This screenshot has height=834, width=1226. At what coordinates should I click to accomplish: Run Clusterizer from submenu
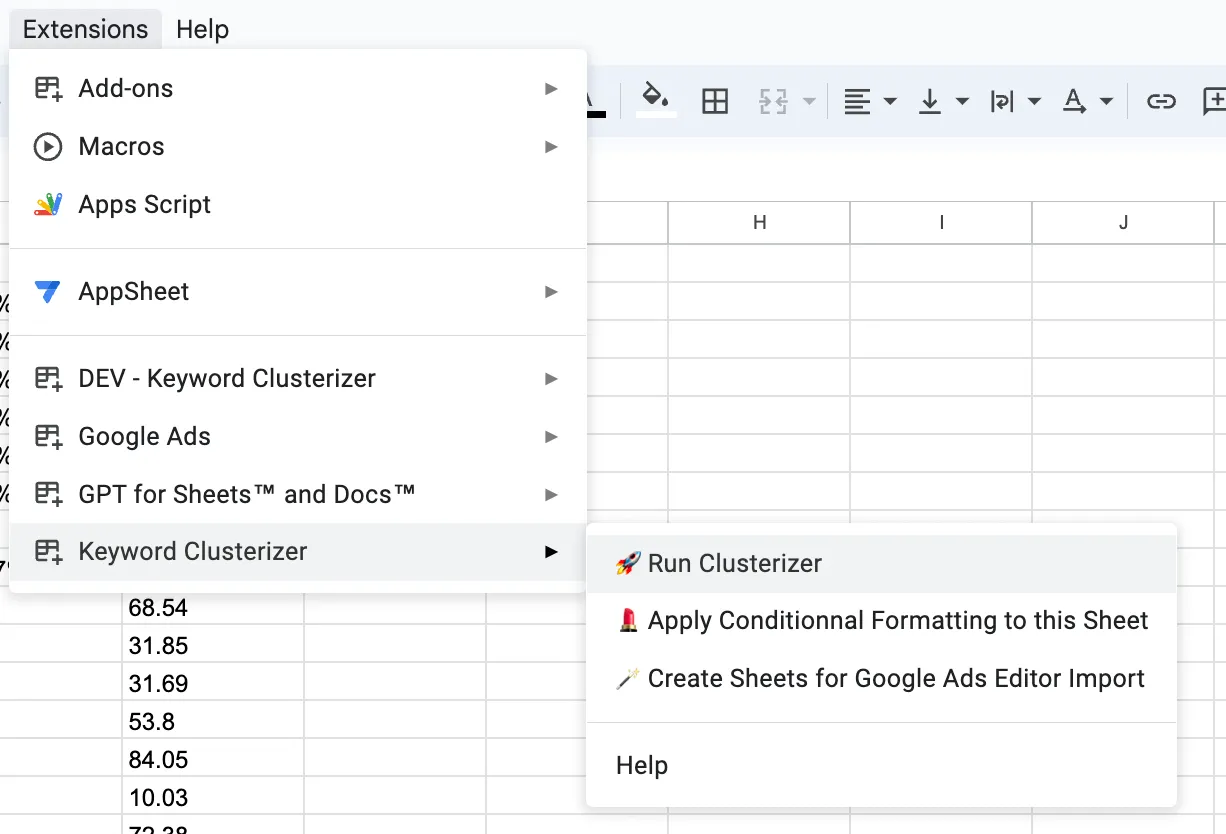point(881,564)
